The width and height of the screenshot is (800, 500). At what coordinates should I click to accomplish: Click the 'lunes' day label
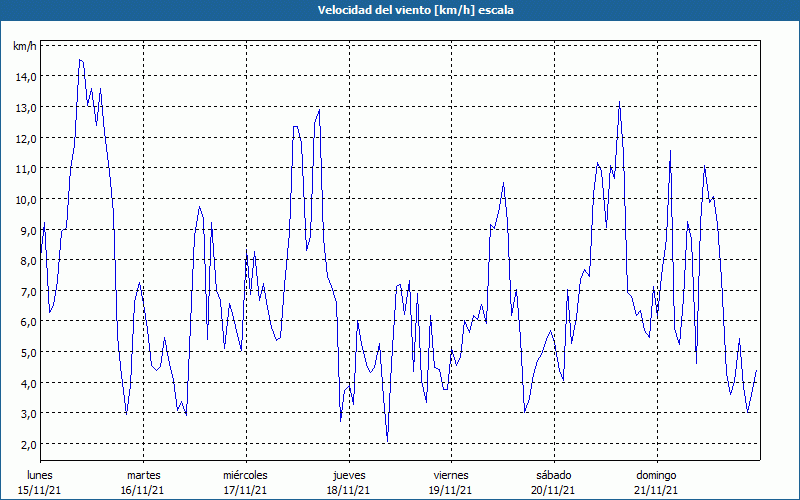(39, 475)
